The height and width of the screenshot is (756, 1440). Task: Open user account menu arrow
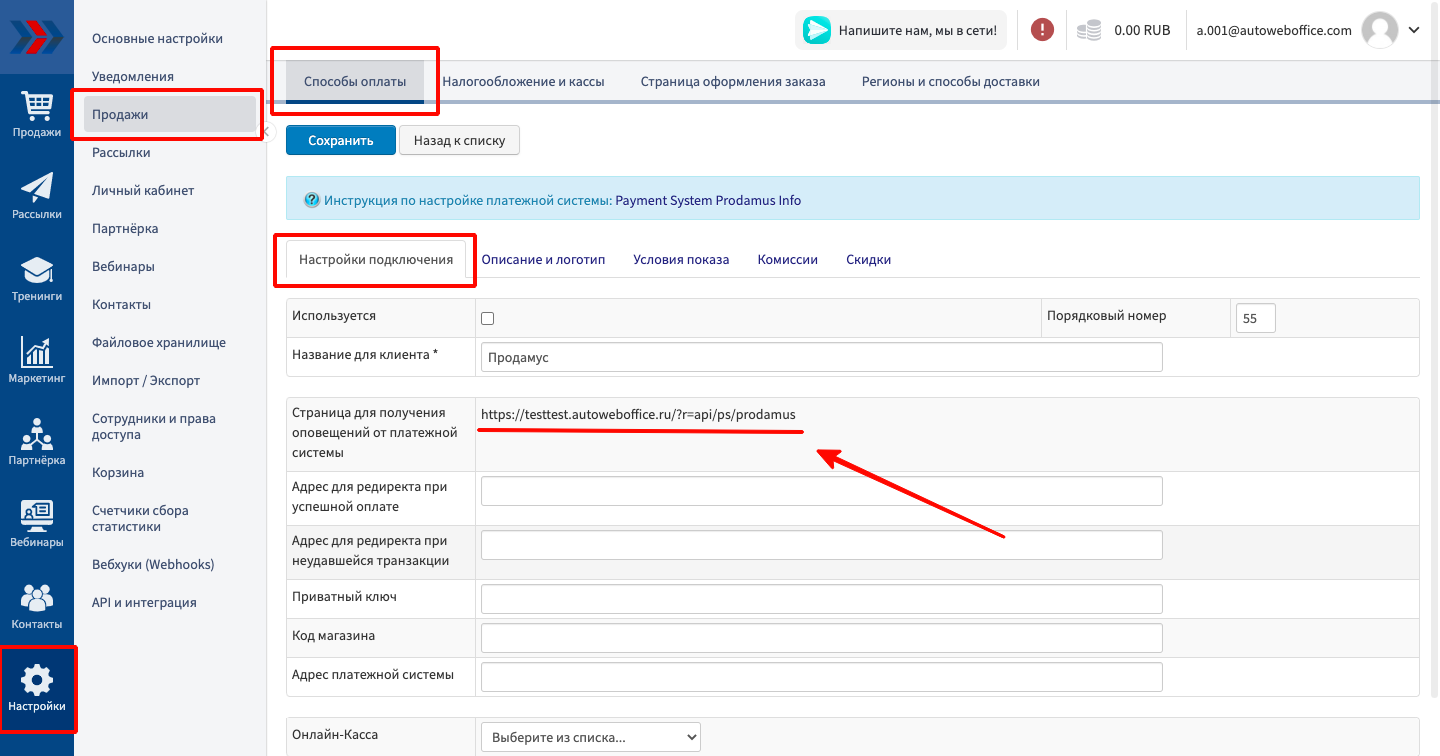coord(1414,30)
